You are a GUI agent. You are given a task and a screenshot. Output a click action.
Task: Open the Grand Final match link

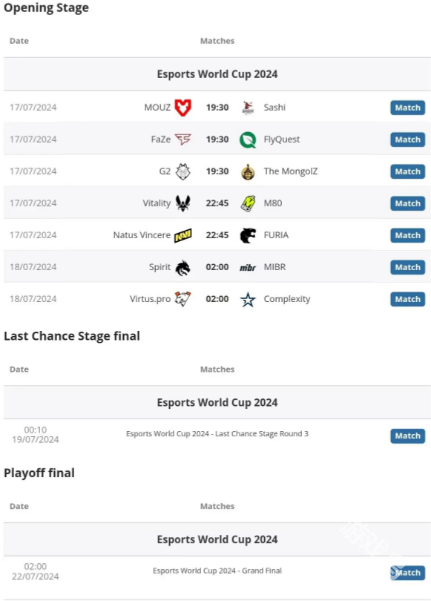[217, 571]
